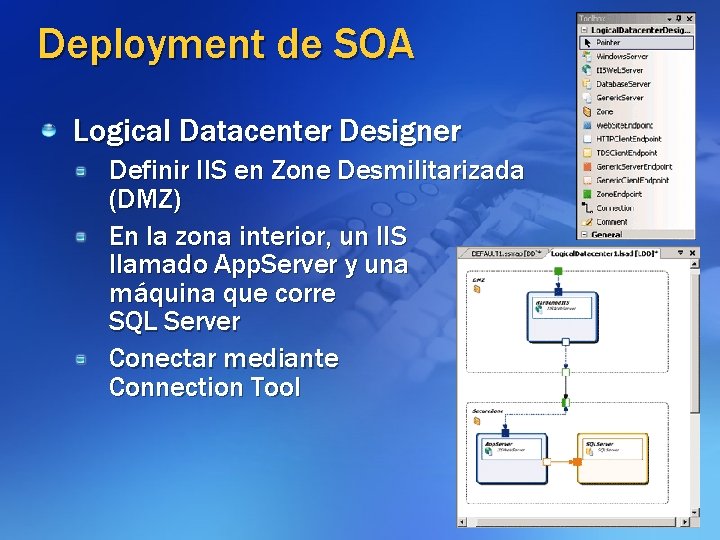Click the horizontal scrollbar left arrow

462,522
